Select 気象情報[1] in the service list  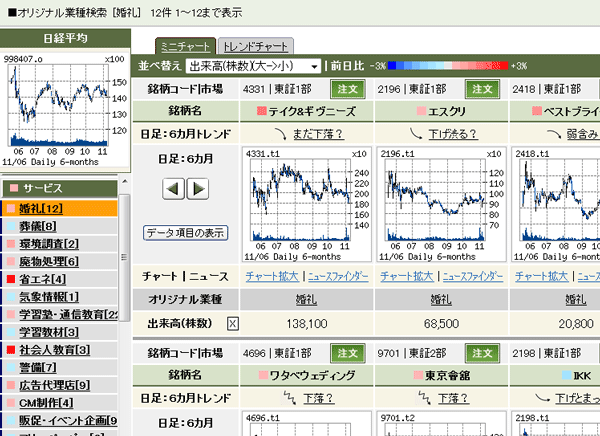coord(49,297)
